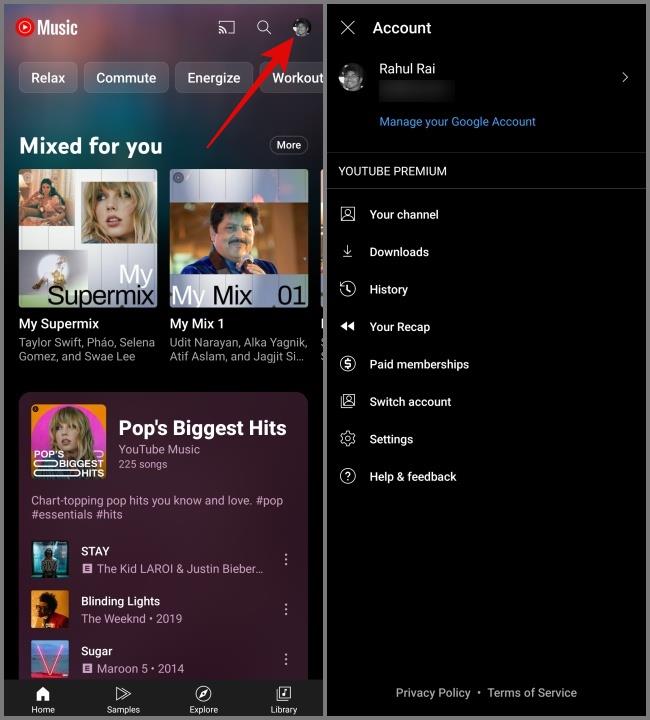Tap the YouTube Music logo

(x=46, y=28)
